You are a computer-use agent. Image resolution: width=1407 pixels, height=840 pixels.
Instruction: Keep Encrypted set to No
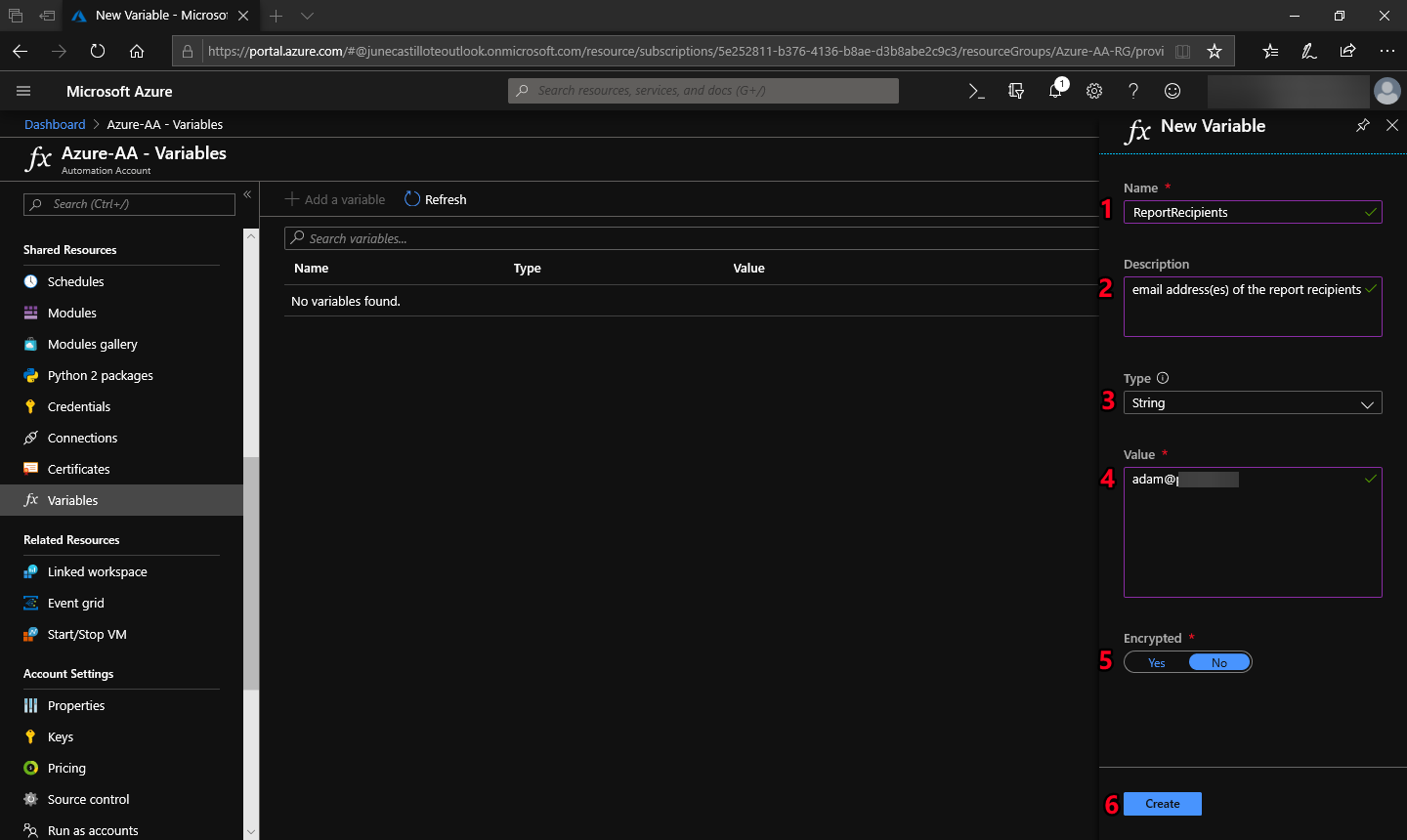point(1218,662)
